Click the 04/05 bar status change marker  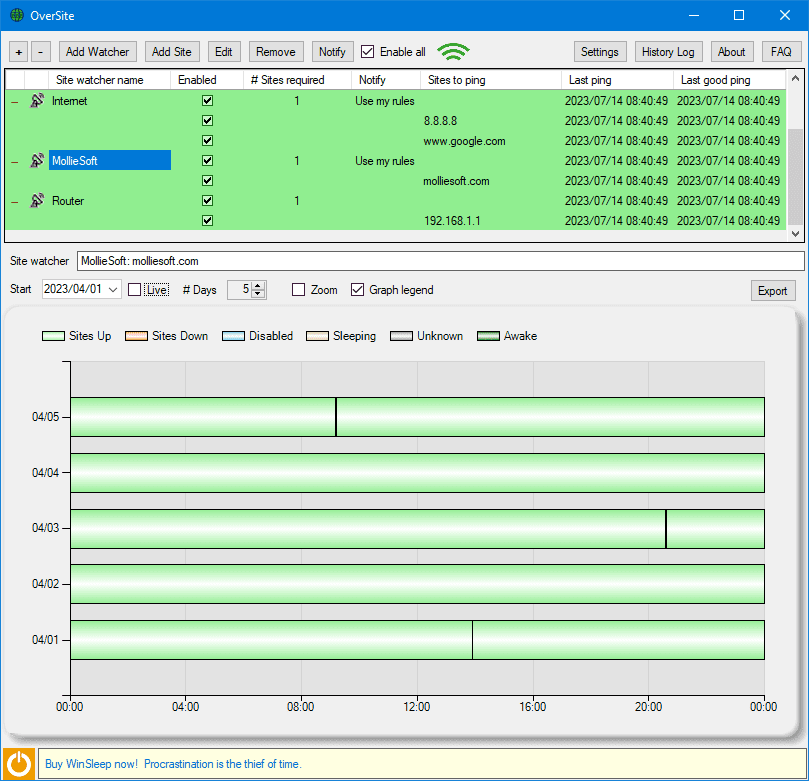[x=336, y=417]
